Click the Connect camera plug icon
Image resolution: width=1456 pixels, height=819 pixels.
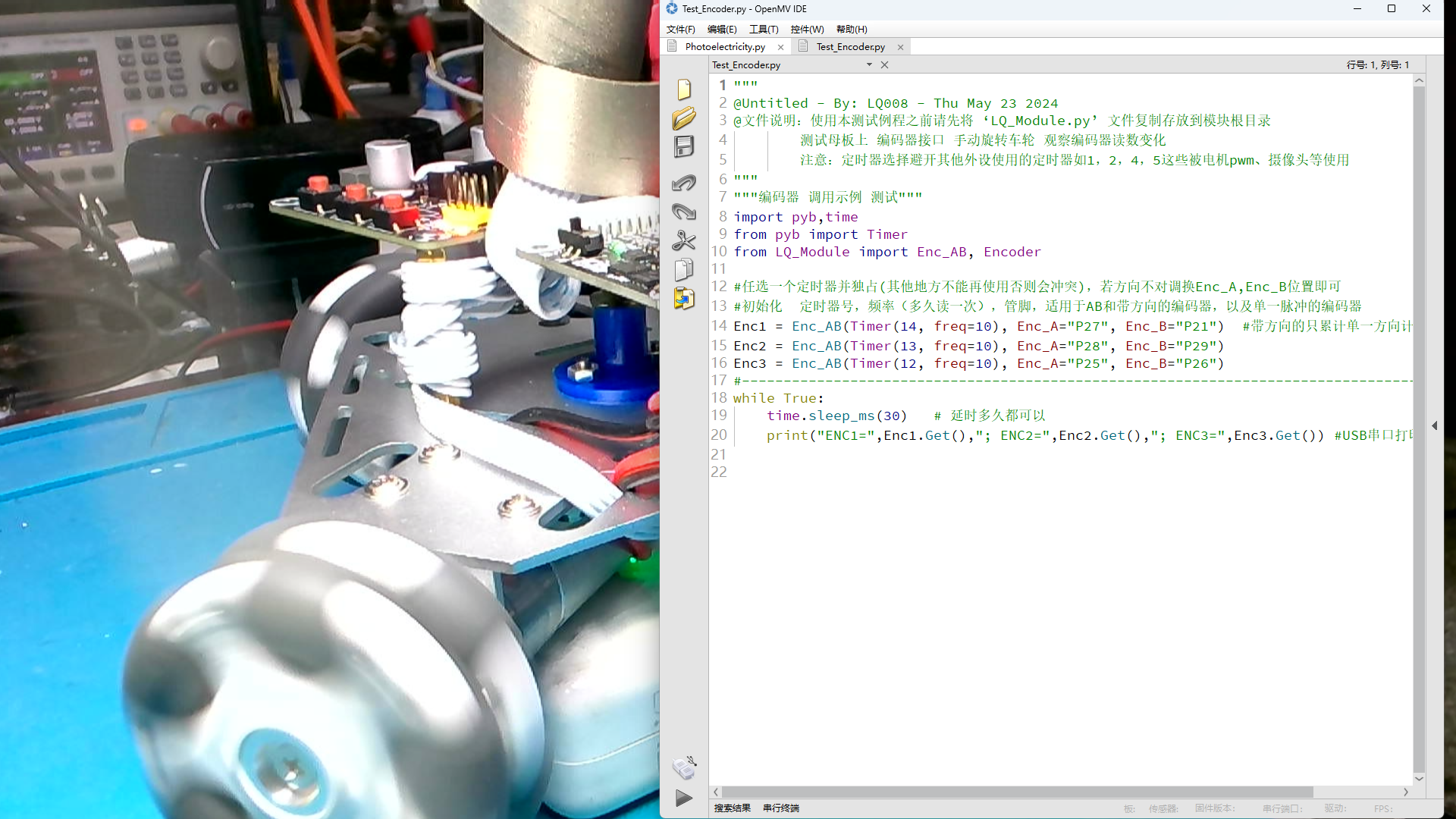pos(684,767)
